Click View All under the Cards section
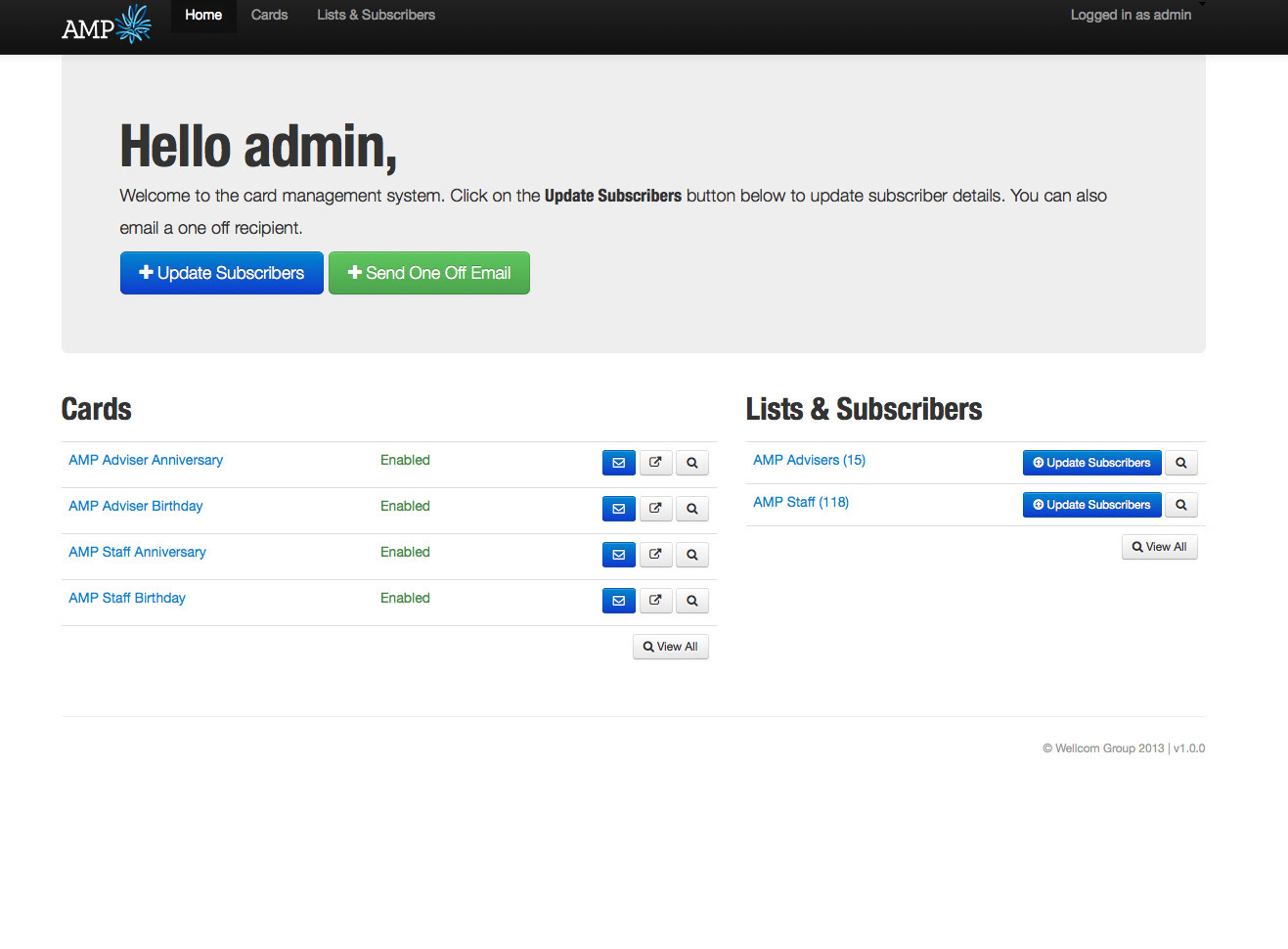The height and width of the screenshot is (949, 1288). (x=670, y=647)
